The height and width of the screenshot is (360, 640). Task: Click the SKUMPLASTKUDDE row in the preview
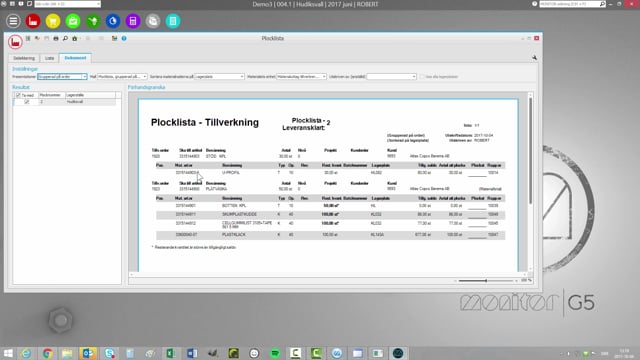(330, 214)
